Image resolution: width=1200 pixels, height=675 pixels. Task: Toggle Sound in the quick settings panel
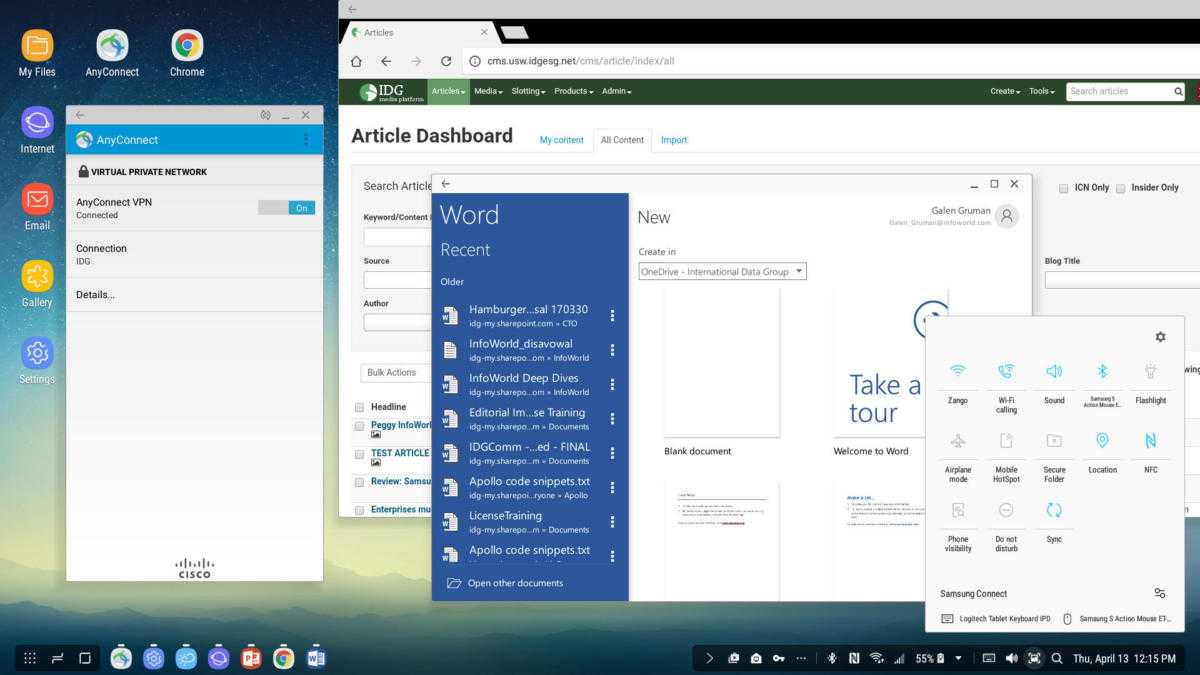point(1054,371)
